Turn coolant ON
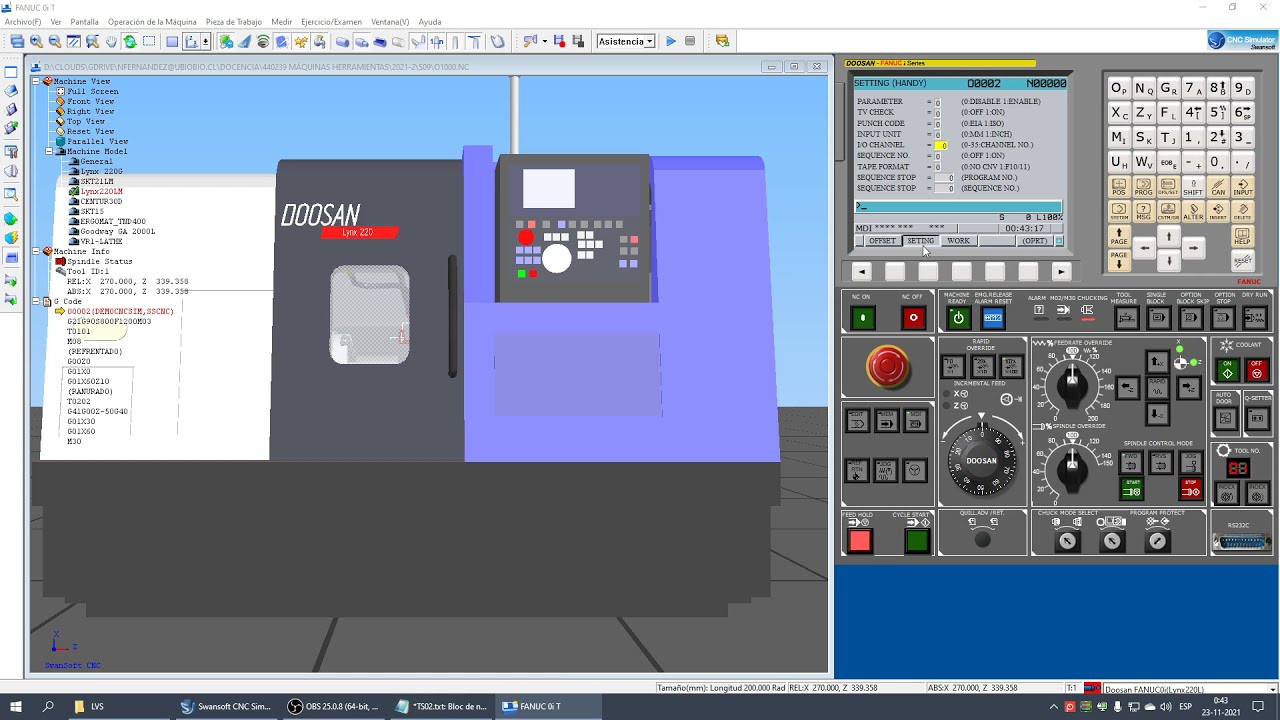The image size is (1280, 720). tap(1228, 370)
